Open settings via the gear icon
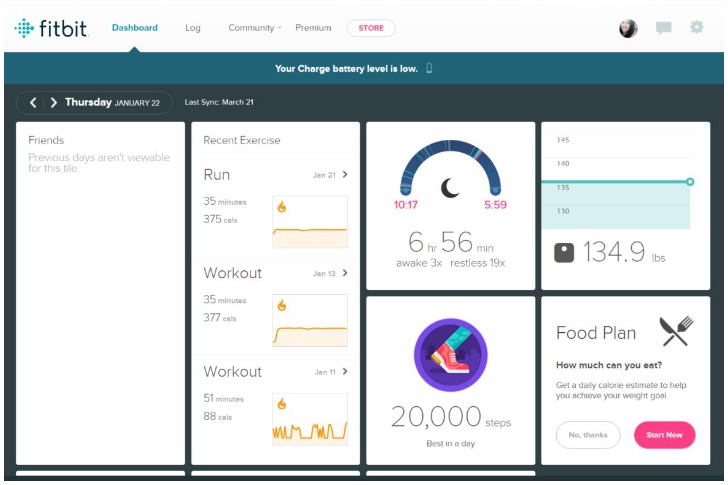 (x=696, y=27)
